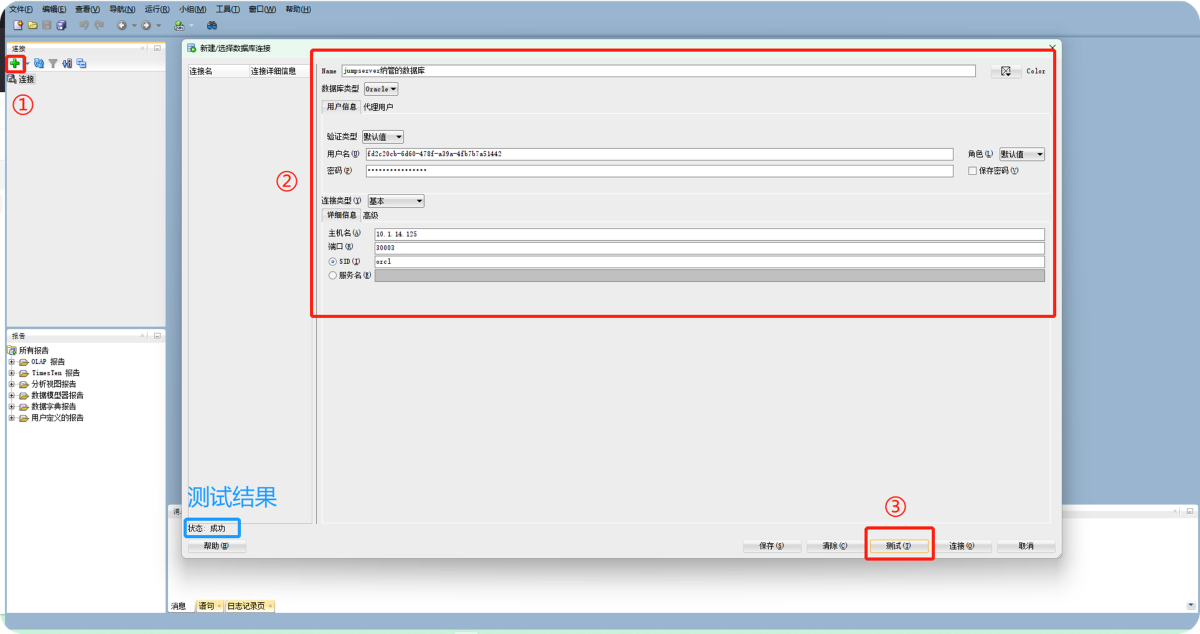Expand the OLAP 报告 tree node
Screen dimensions: 1200x634
[x=11, y=362]
